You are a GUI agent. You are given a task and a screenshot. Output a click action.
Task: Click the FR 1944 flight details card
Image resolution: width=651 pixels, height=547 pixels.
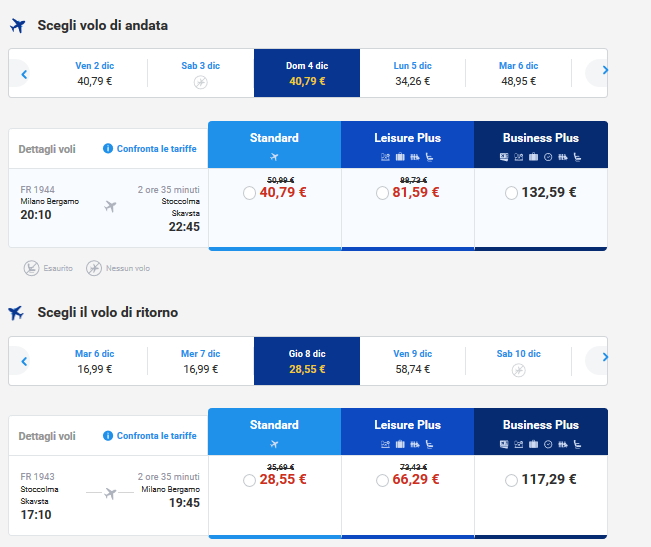click(108, 207)
